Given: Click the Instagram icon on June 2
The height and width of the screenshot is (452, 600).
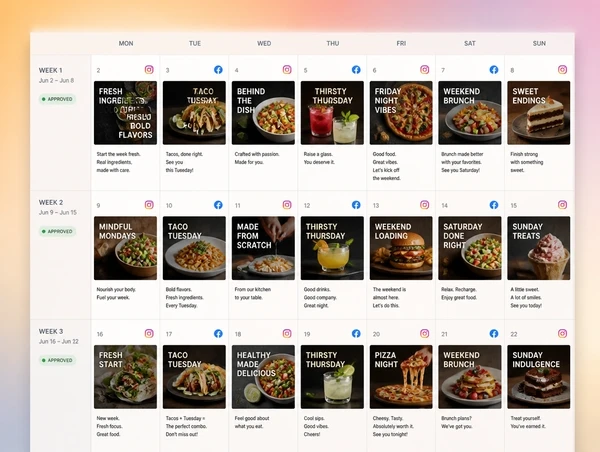Looking at the screenshot, I should coord(149,70).
